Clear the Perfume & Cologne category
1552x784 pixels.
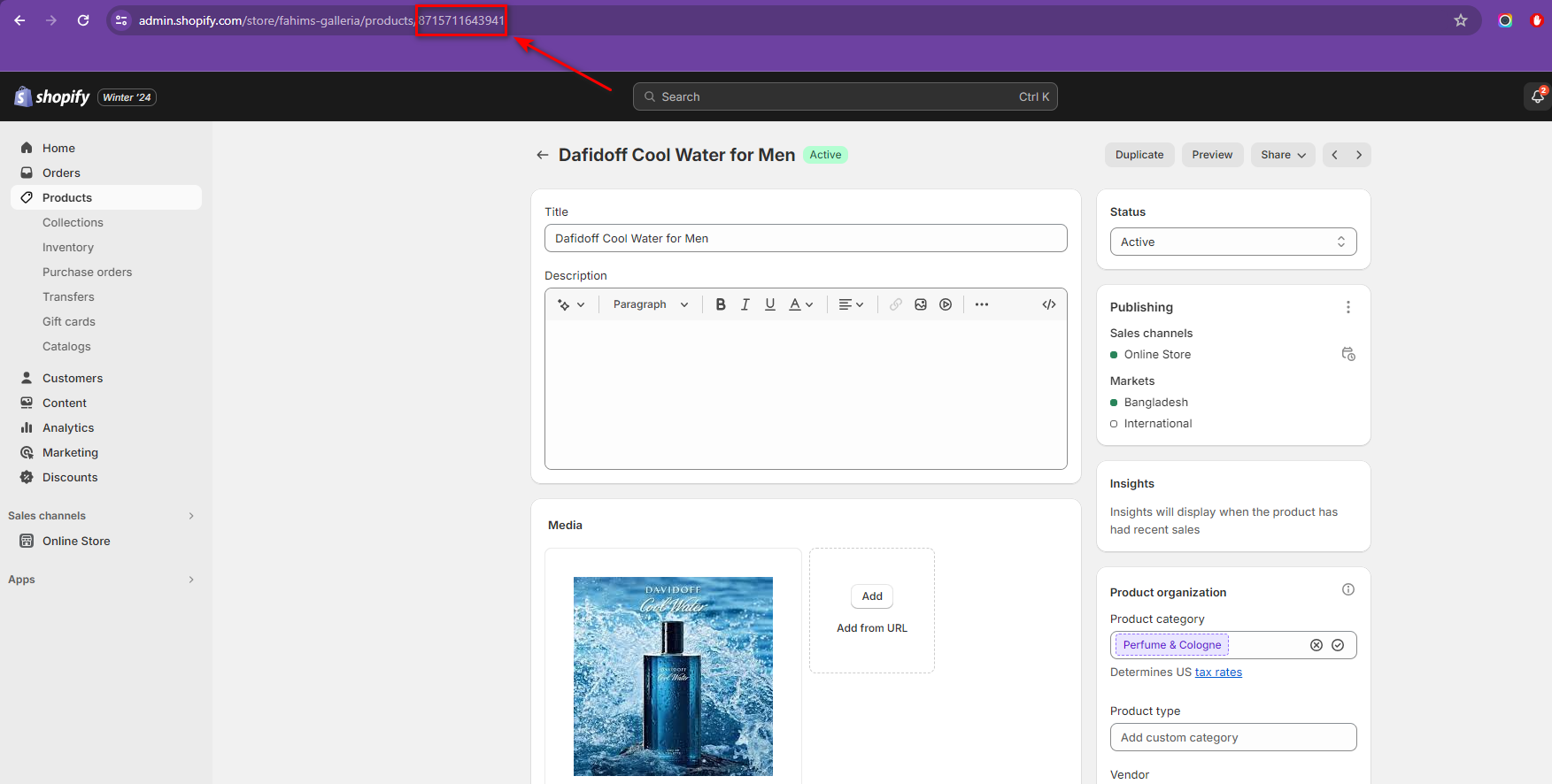tap(1316, 645)
